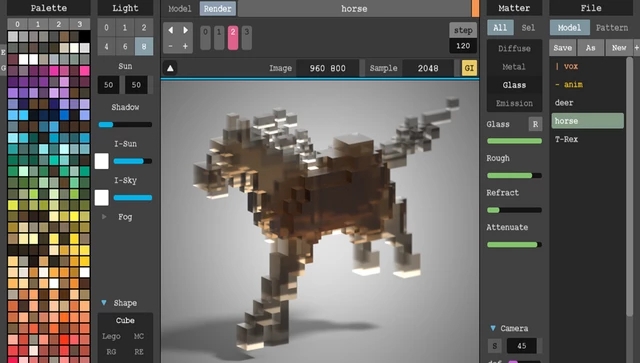The height and width of the screenshot is (363, 640).
Task: Click the plus button next to New
Action: pyautogui.click(x=636, y=48)
